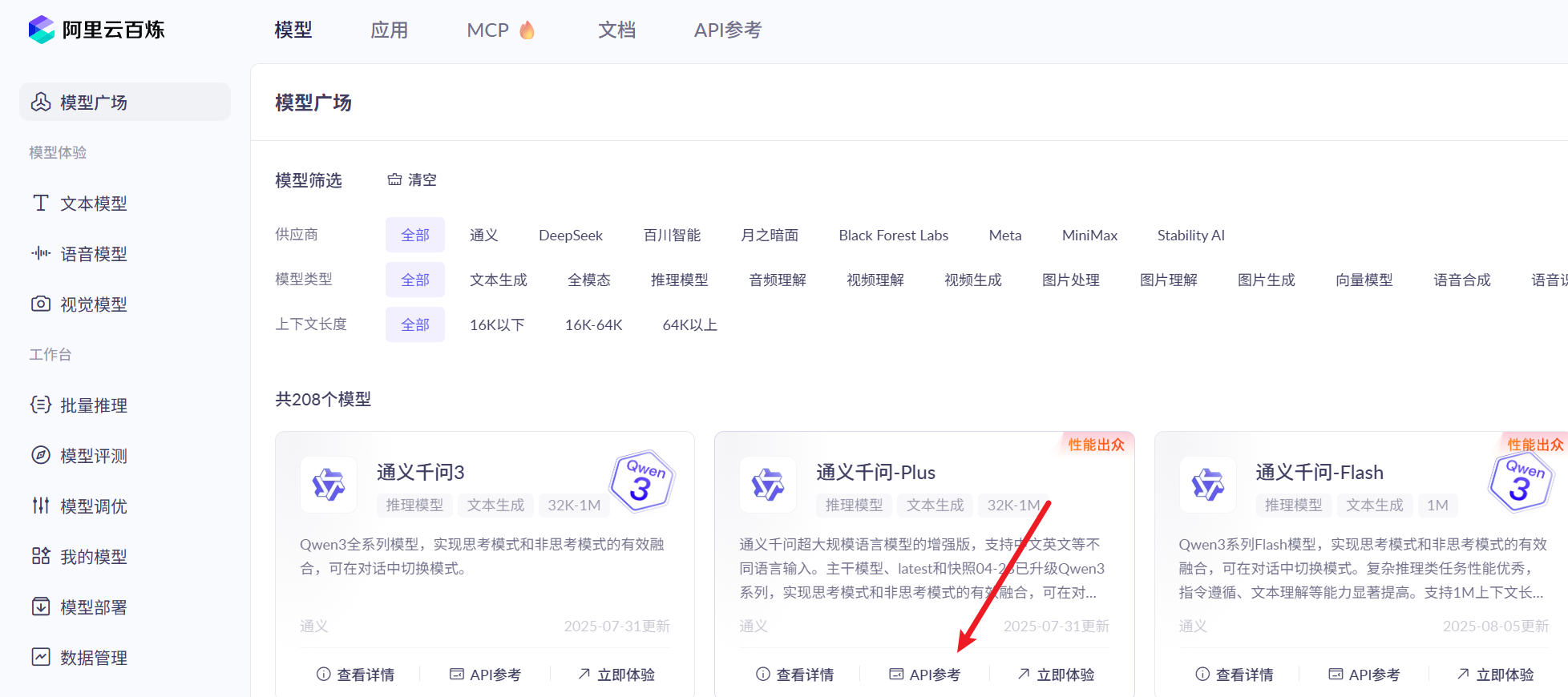Click the Qwen 3 badge on 通义千问-Flash card

pos(1522,481)
